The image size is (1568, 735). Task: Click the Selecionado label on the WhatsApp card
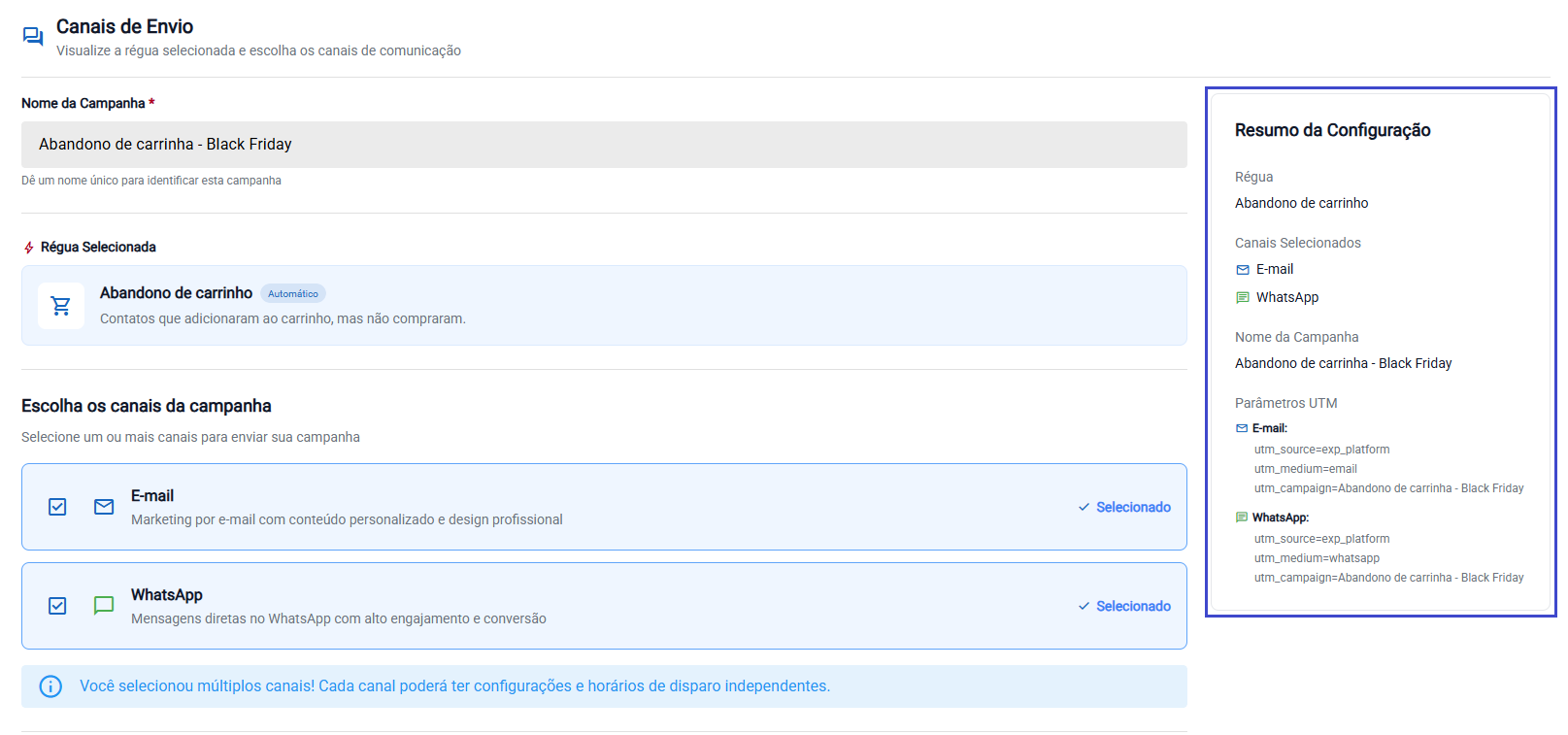pos(1132,606)
